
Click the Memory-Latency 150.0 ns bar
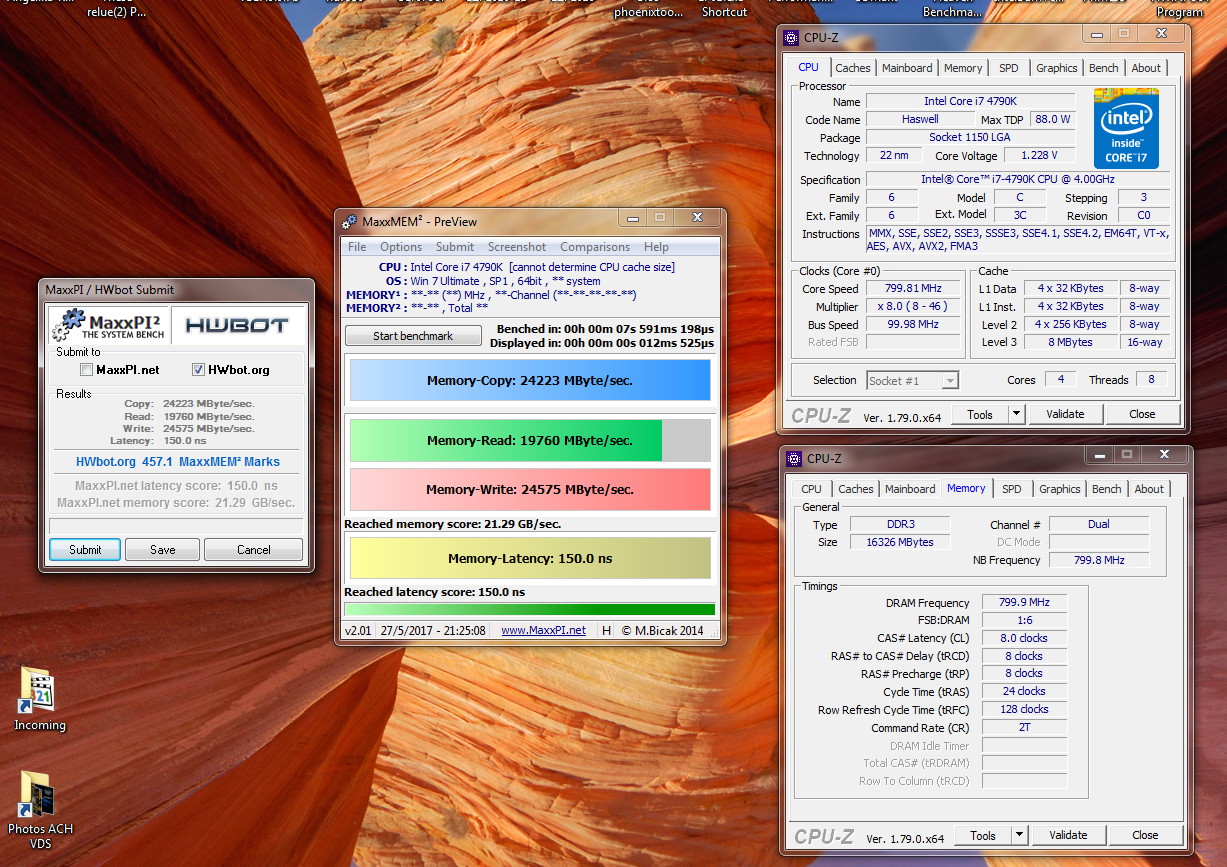tap(530, 559)
